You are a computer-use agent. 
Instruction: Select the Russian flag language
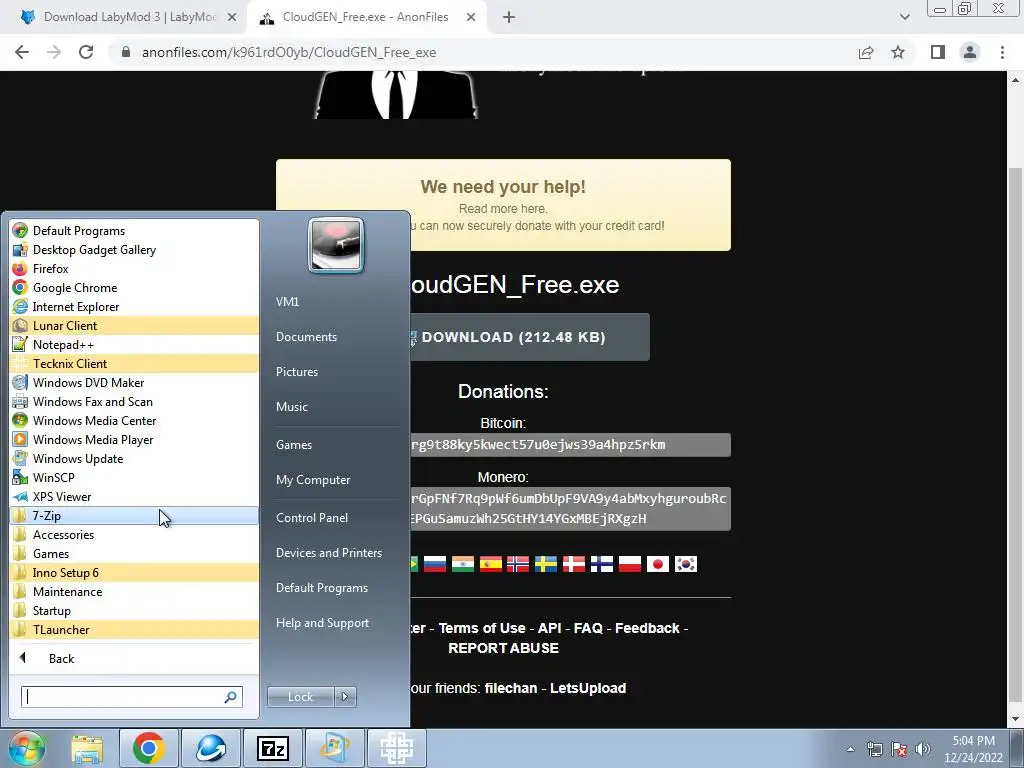(x=435, y=564)
